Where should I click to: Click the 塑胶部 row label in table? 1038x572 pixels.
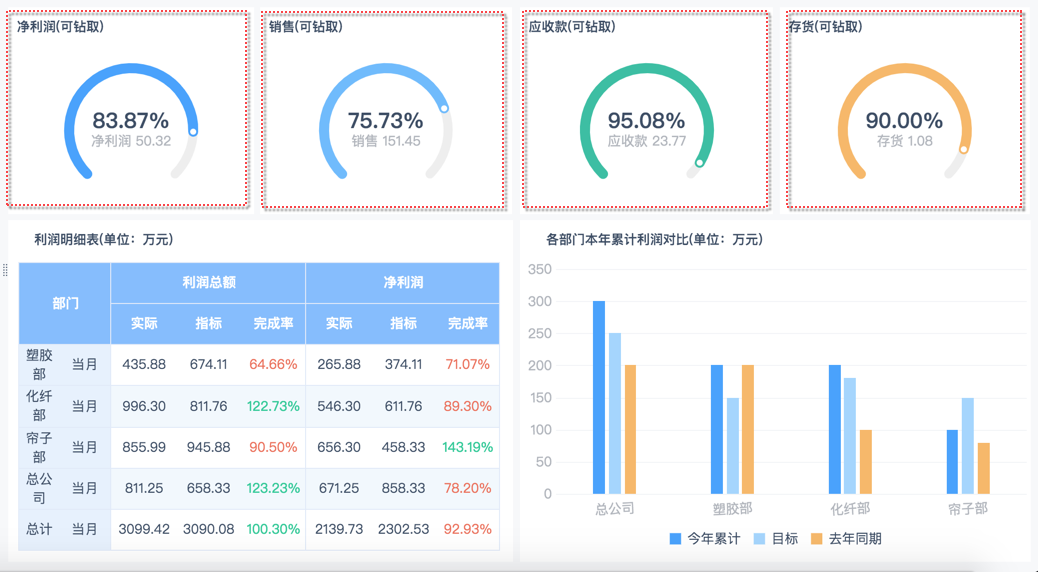[x=39, y=365]
